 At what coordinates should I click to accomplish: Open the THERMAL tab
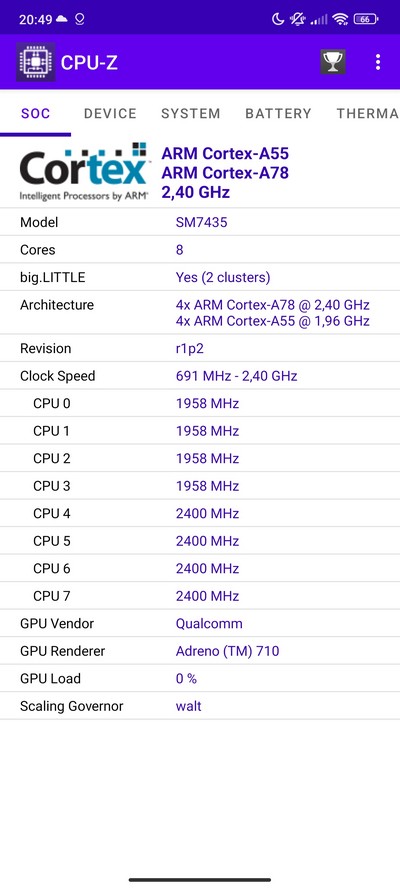coord(368,113)
